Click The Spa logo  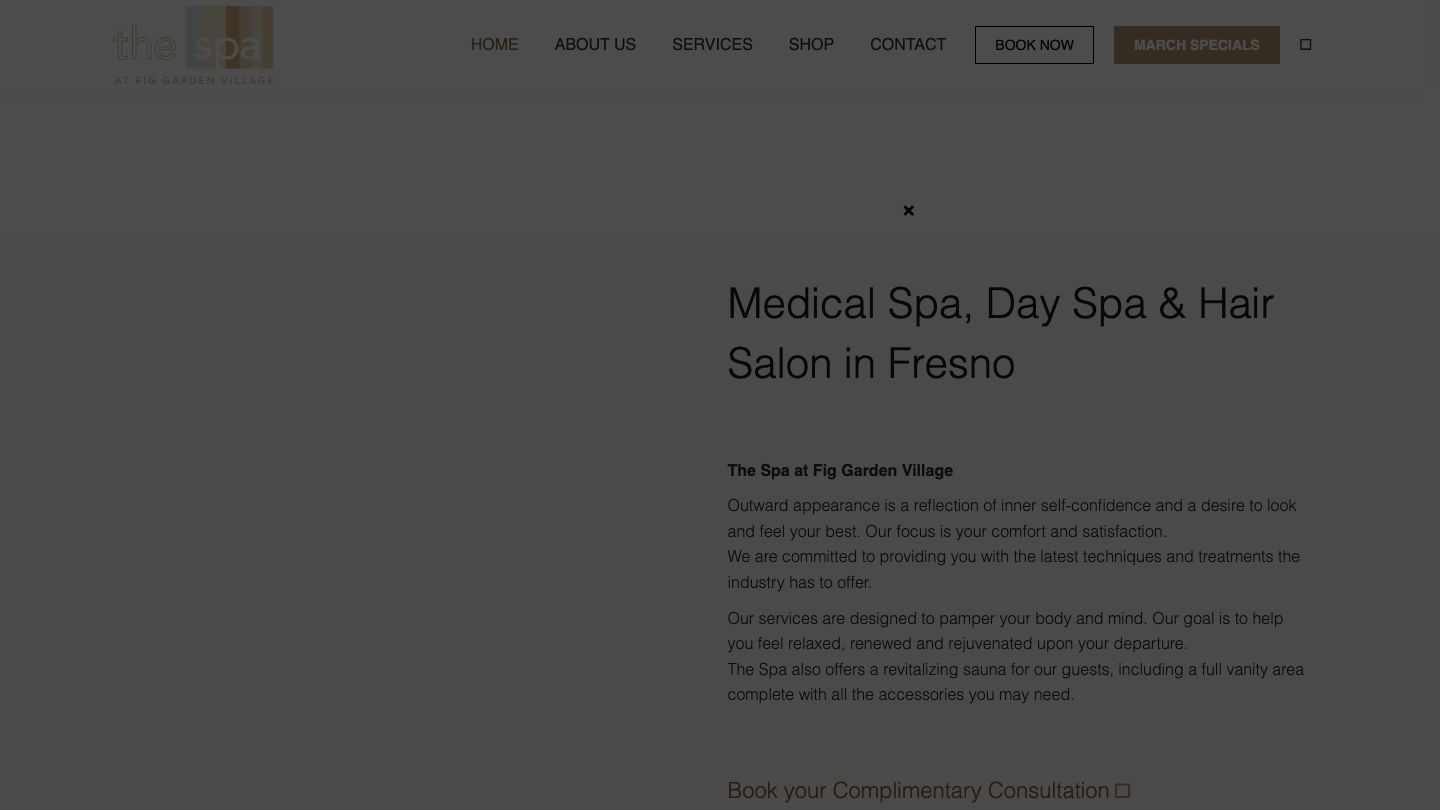192,44
